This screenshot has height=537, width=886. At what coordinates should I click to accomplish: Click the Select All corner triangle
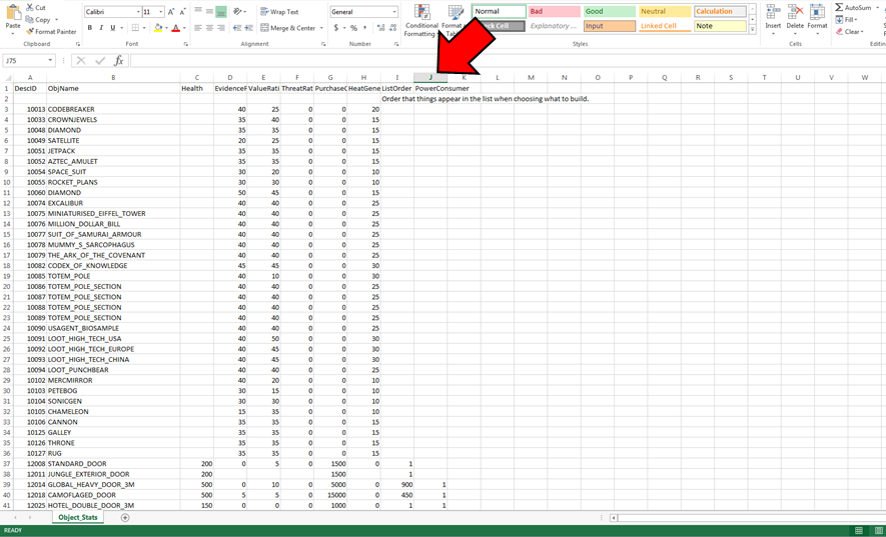tap(8, 78)
